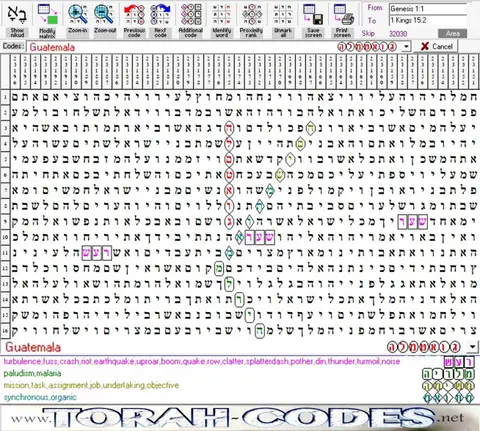Click the magenta boxed Hebrew word in legend
480x431 pixels.
[x=459, y=362]
